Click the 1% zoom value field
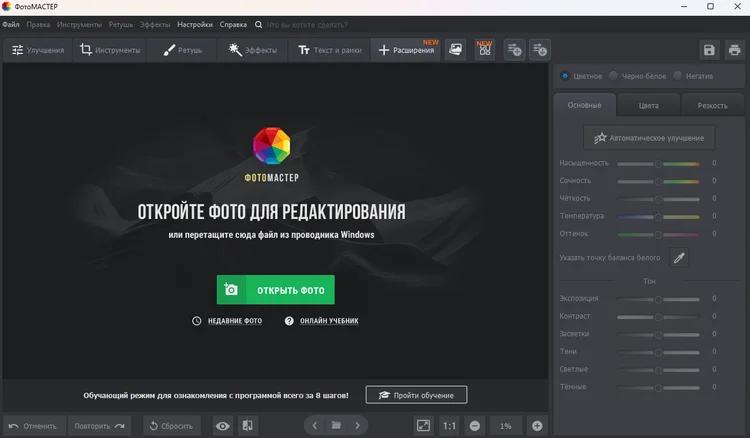This screenshot has height=438, width=750. (x=506, y=426)
